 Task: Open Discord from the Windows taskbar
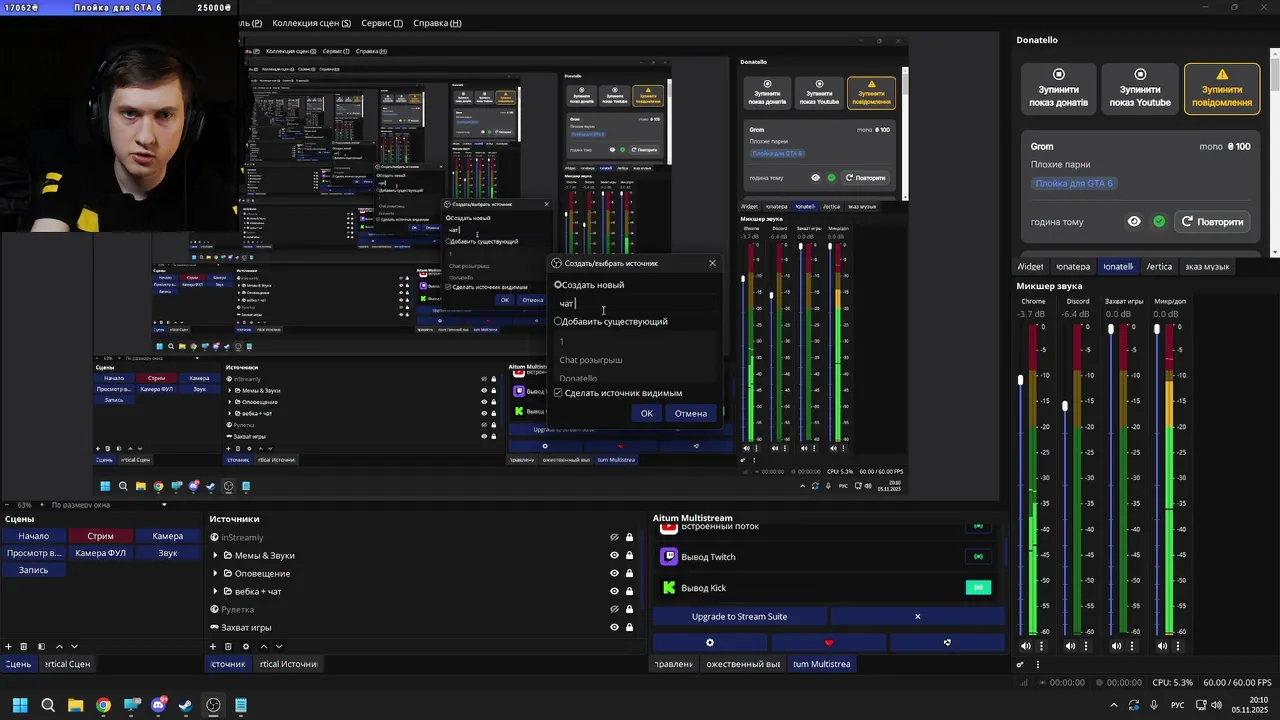(x=158, y=705)
